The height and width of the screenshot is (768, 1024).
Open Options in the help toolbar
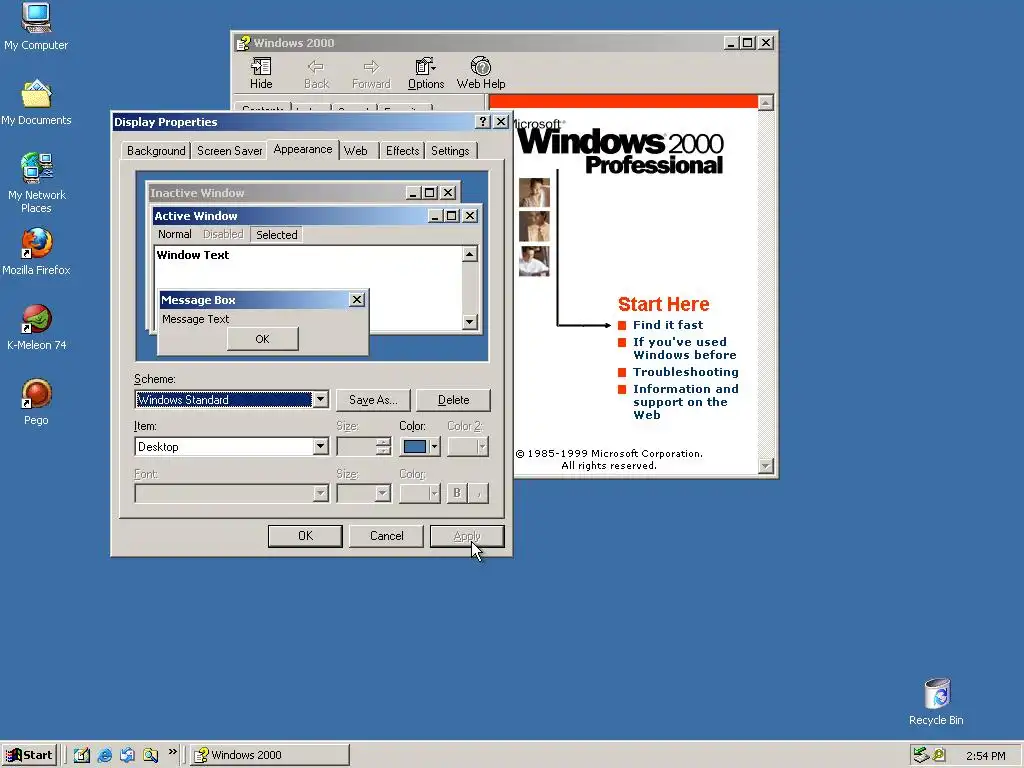pos(426,73)
